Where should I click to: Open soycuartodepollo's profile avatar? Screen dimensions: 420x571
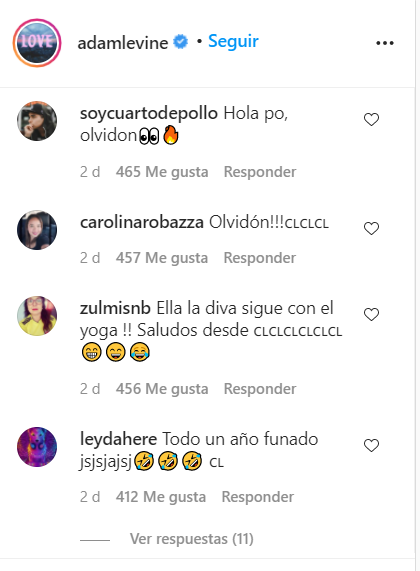[37, 121]
